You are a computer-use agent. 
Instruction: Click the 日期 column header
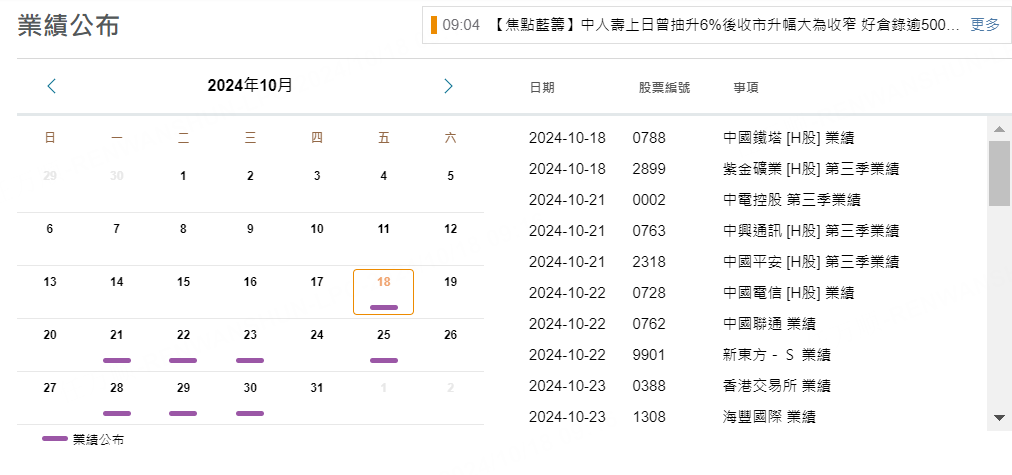pyautogui.click(x=542, y=88)
